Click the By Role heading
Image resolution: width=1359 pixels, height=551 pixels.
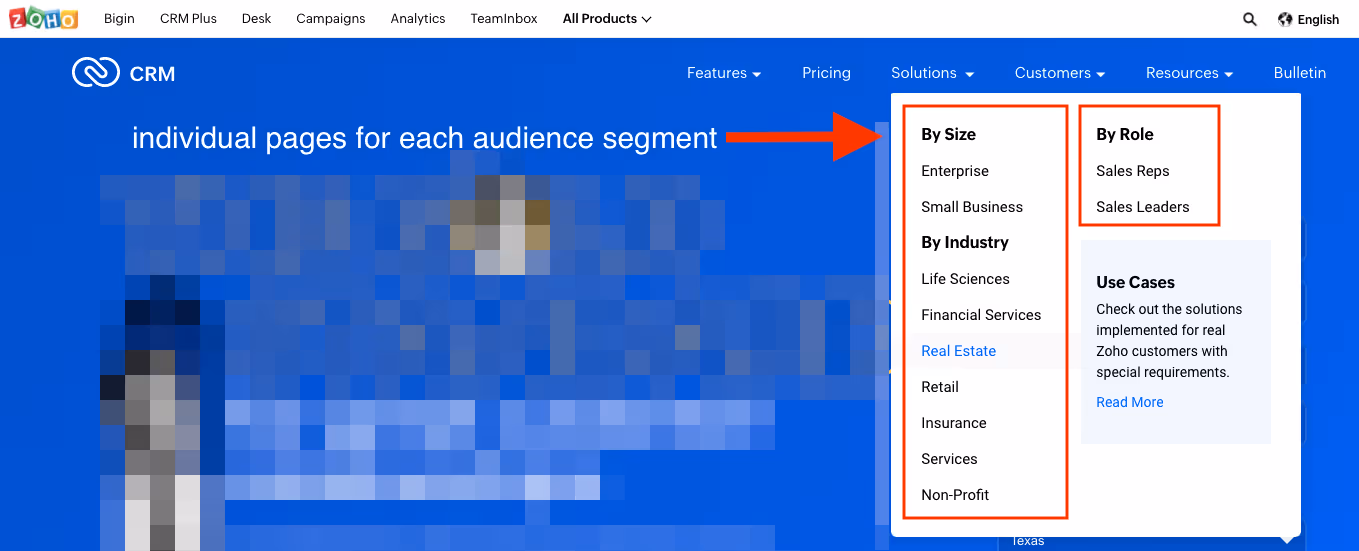coord(1125,134)
